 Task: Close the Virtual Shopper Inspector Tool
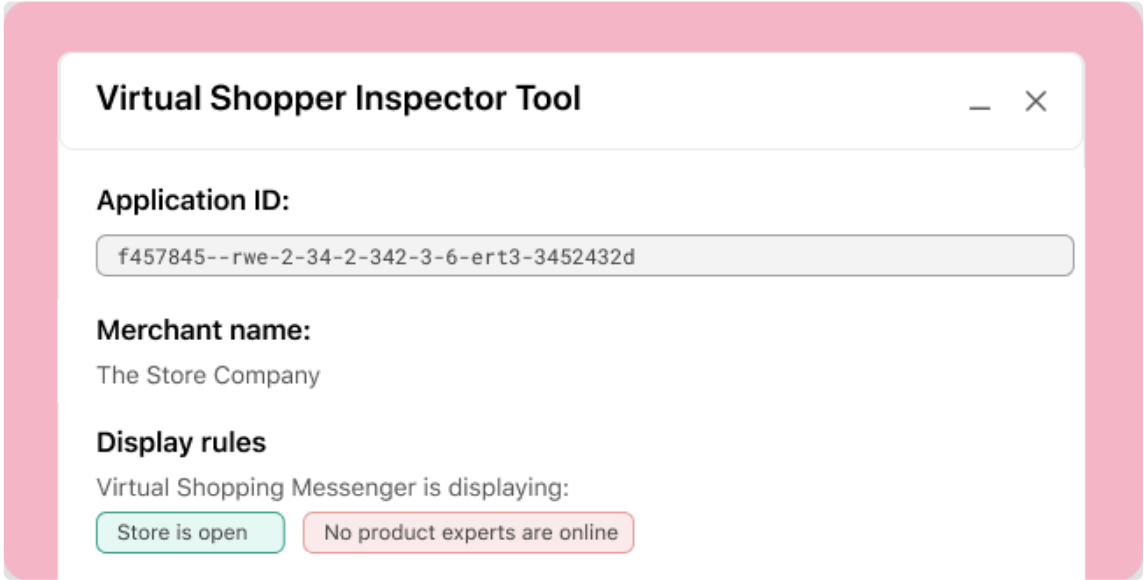coord(1035,101)
